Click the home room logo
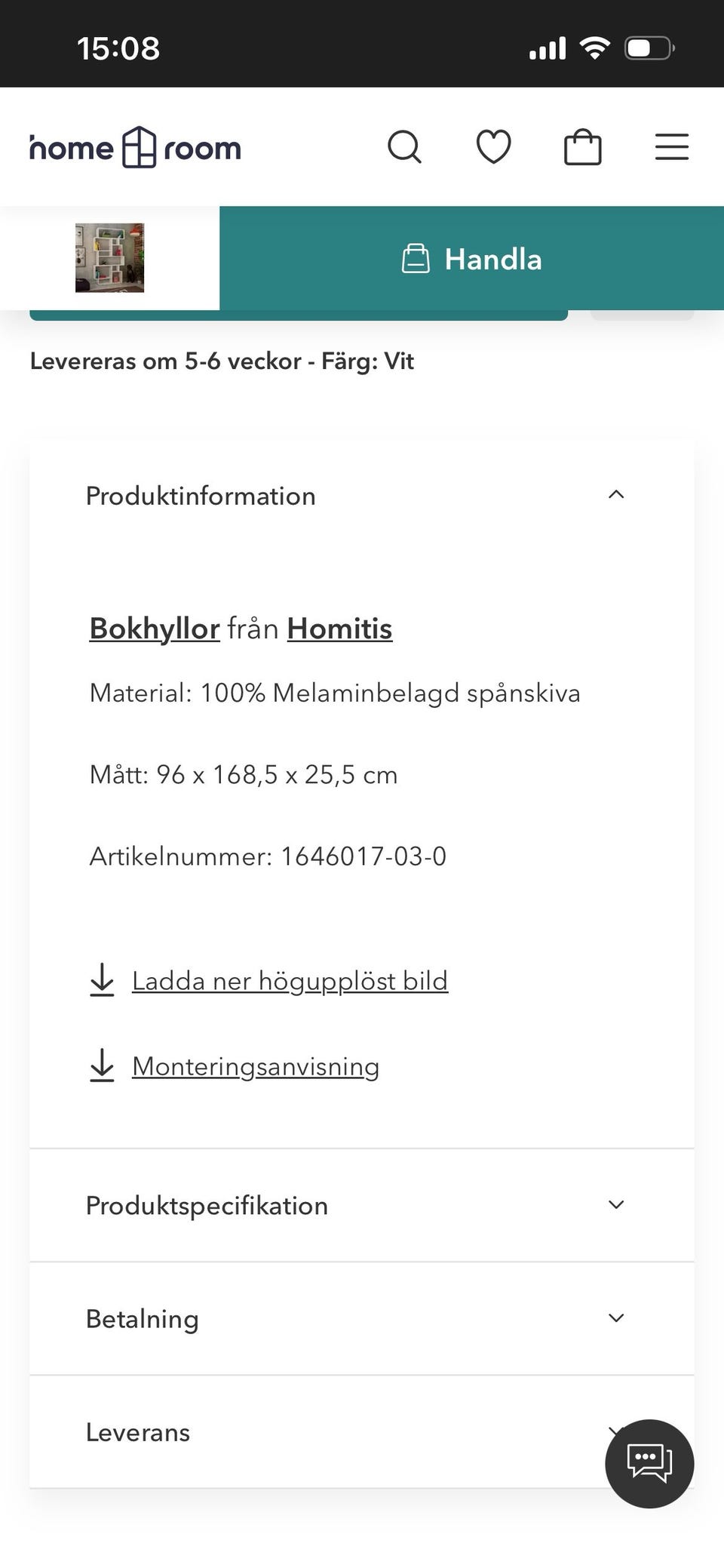 tap(134, 147)
